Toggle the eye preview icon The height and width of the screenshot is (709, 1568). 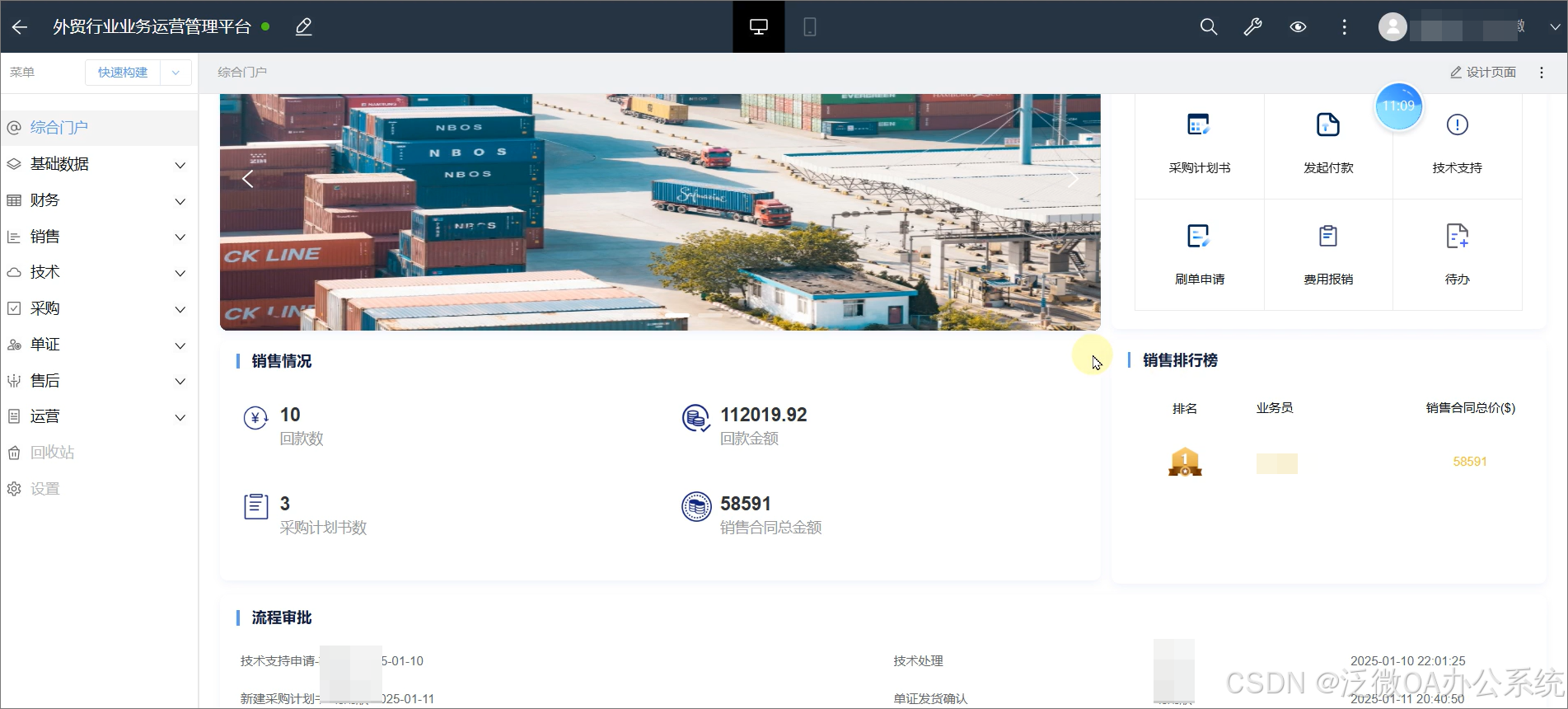(1298, 27)
